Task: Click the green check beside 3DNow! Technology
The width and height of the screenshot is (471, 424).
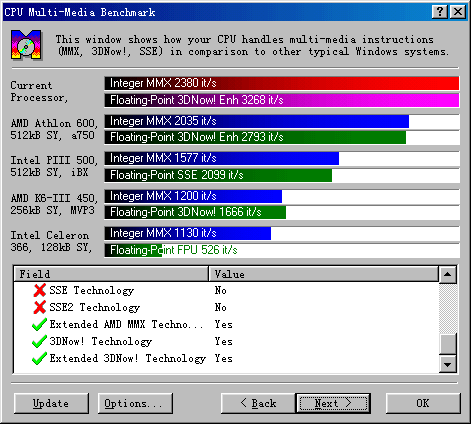Action: pyautogui.click(x=39, y=341)
